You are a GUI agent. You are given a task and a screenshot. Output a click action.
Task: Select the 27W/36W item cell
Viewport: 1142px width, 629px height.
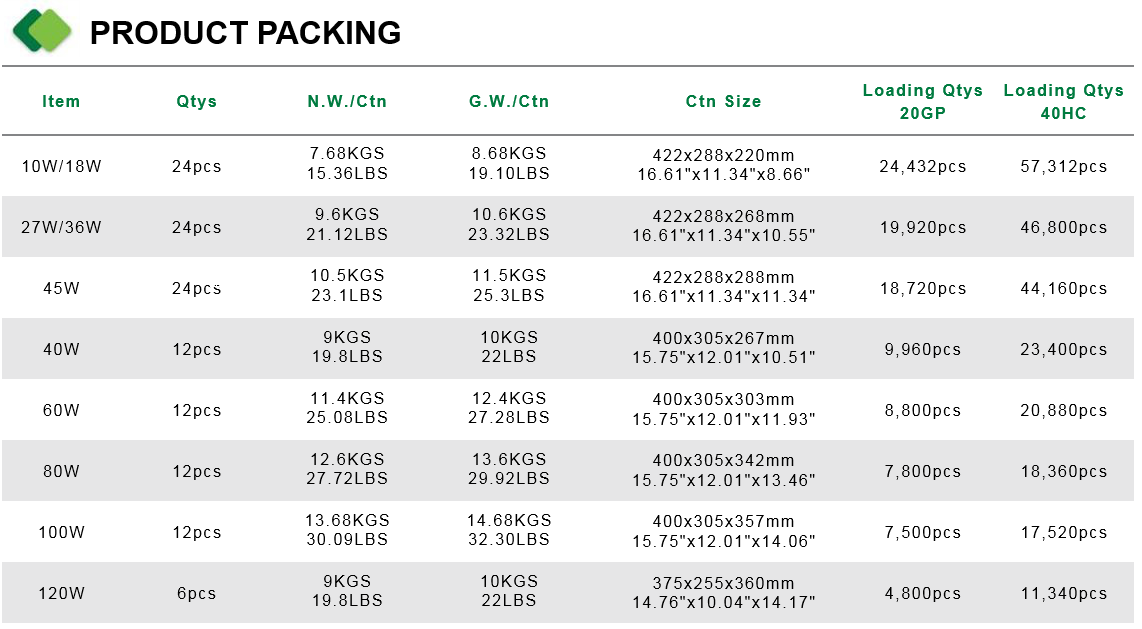61,227
